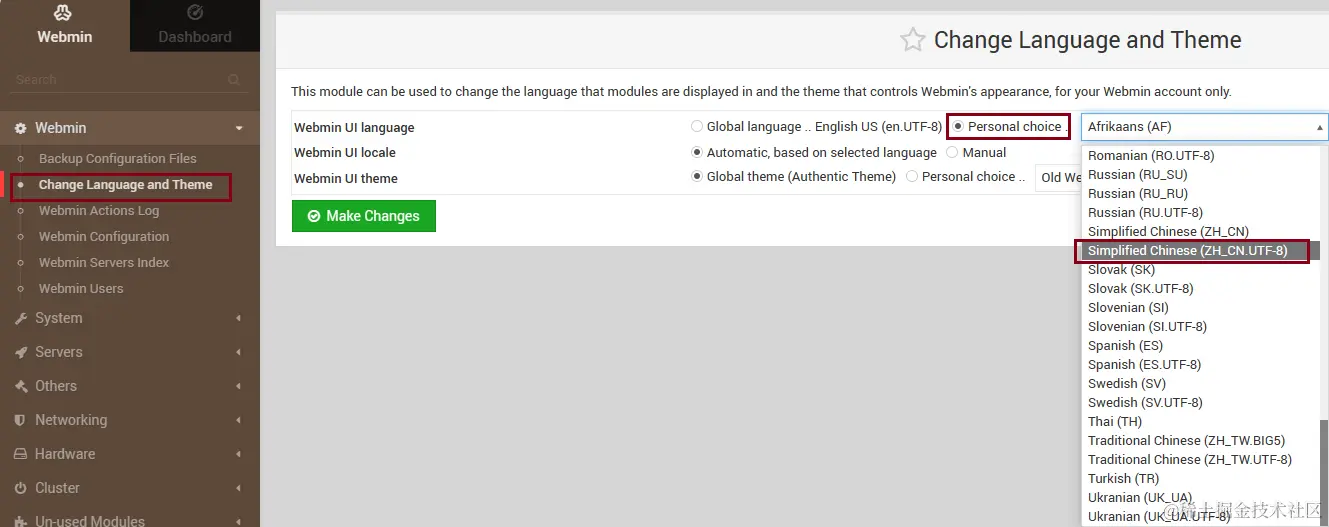Expand the Un-used Modules arrow
This screenshot has height=527, width=1329.
tap(239, 521)
